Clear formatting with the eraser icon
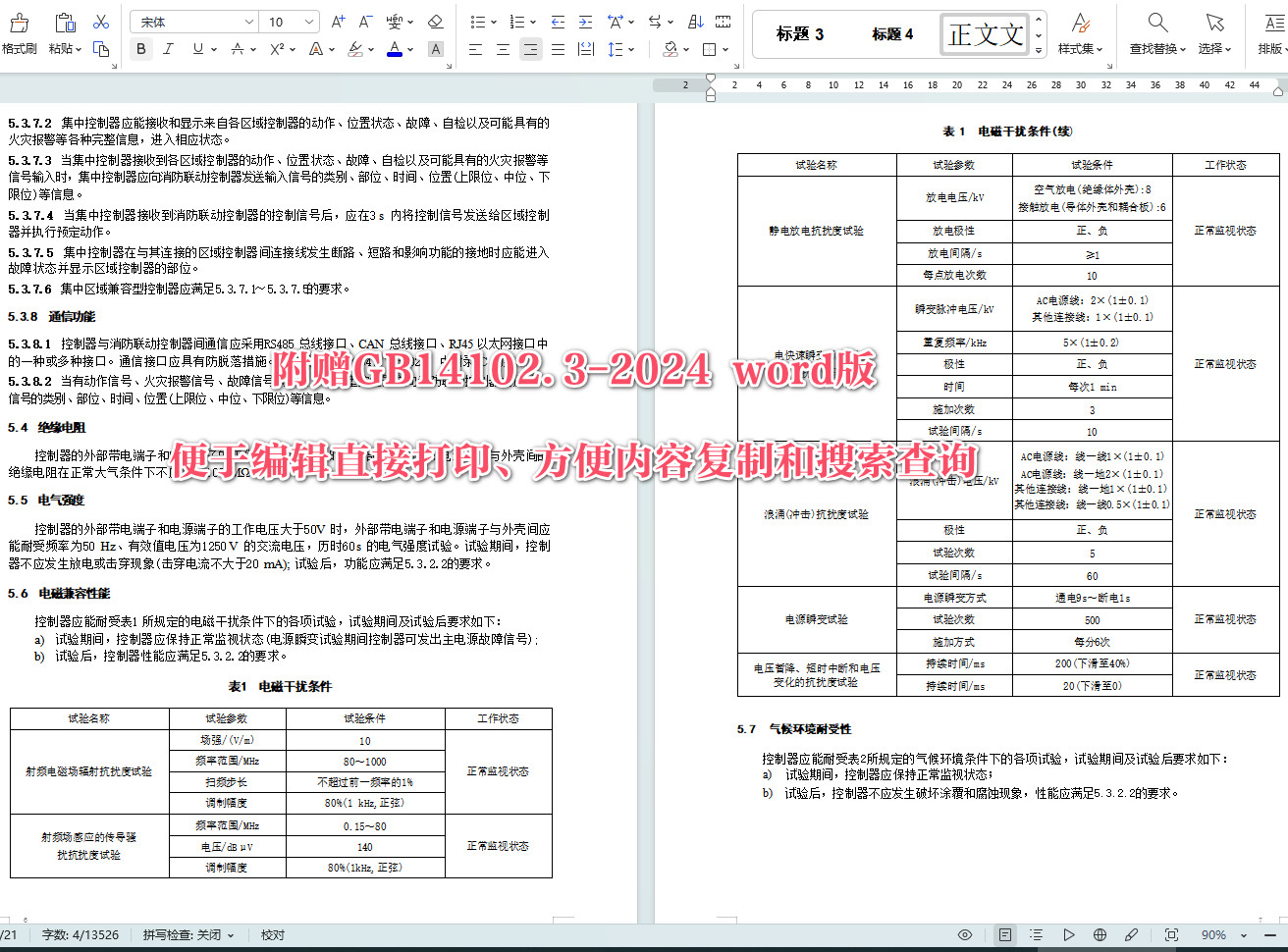 (x=436, y=21)
